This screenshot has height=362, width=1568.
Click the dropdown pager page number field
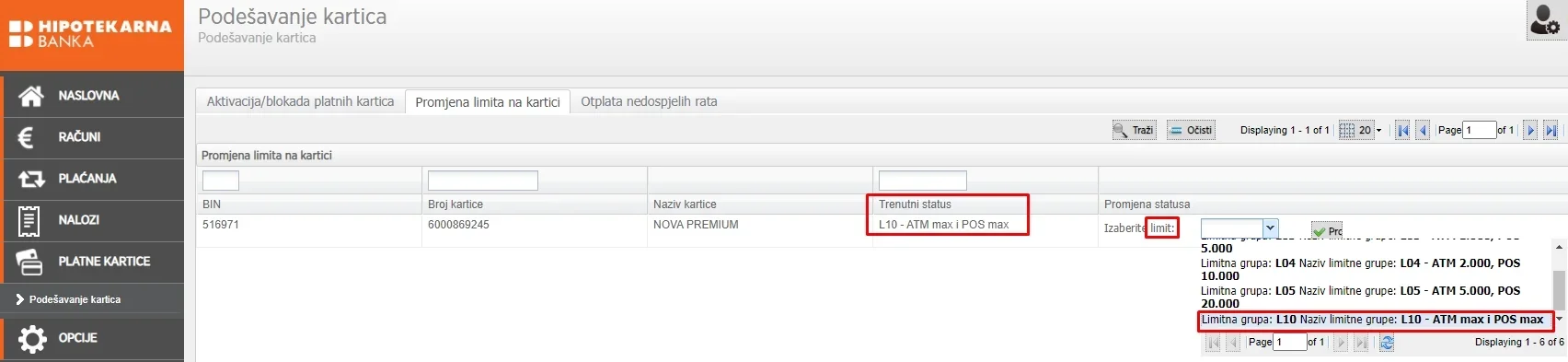pyautogui.click(x=1290, y=343)
